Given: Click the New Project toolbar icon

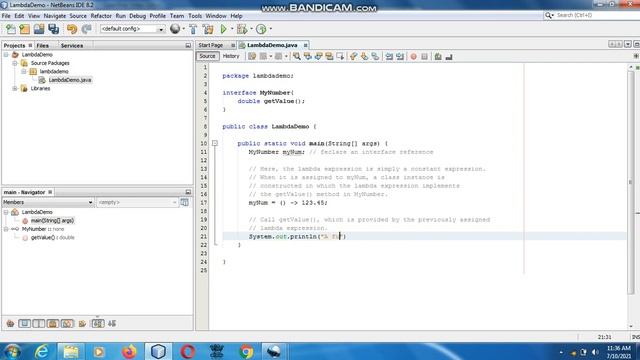Looking at the screenshot, I should tap(24, 29).
